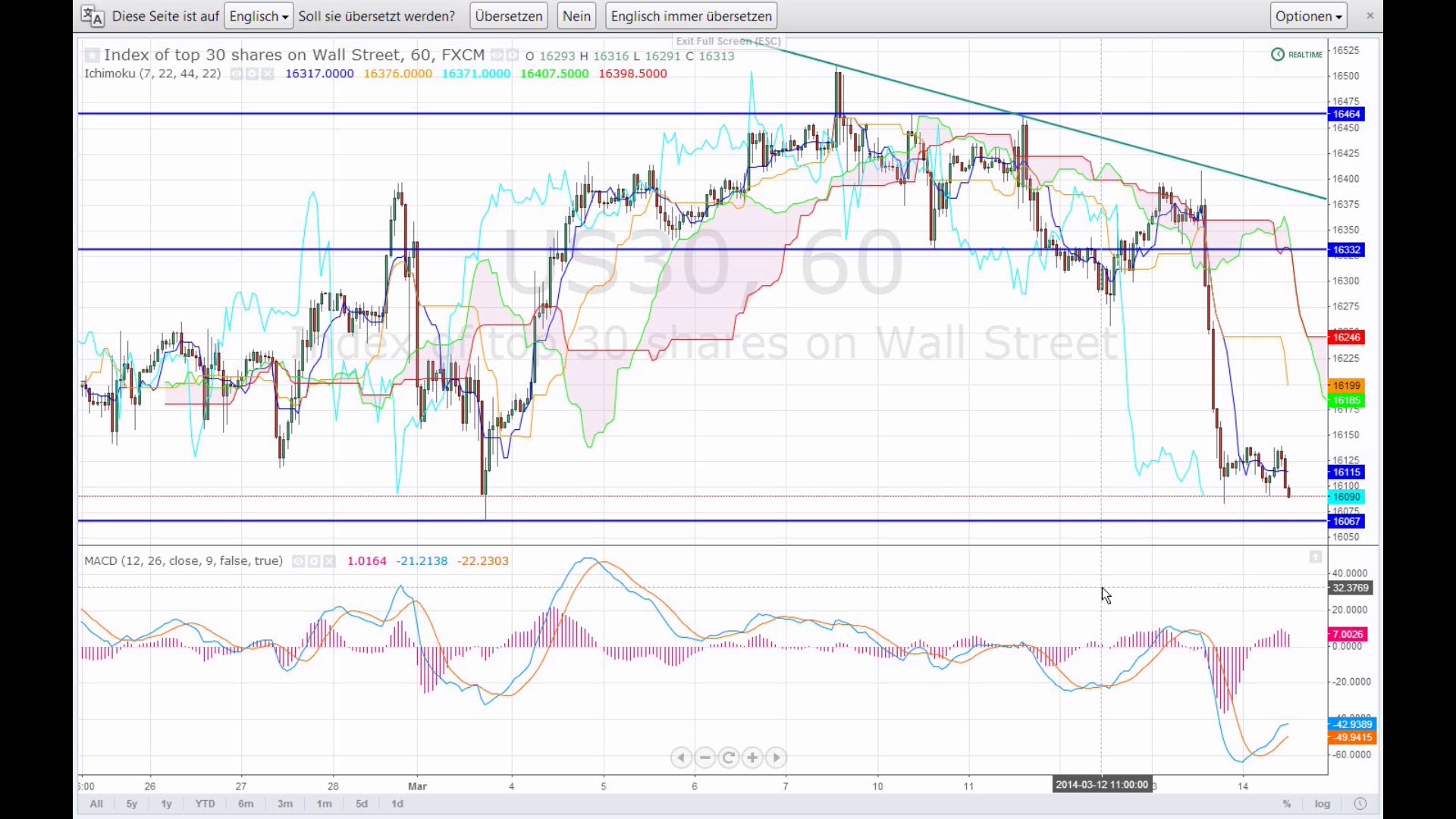Toggle MACD indicator visibility eye
This screenshot has width=1456, height=819.
pyautogui.click(x=299, y=562)
